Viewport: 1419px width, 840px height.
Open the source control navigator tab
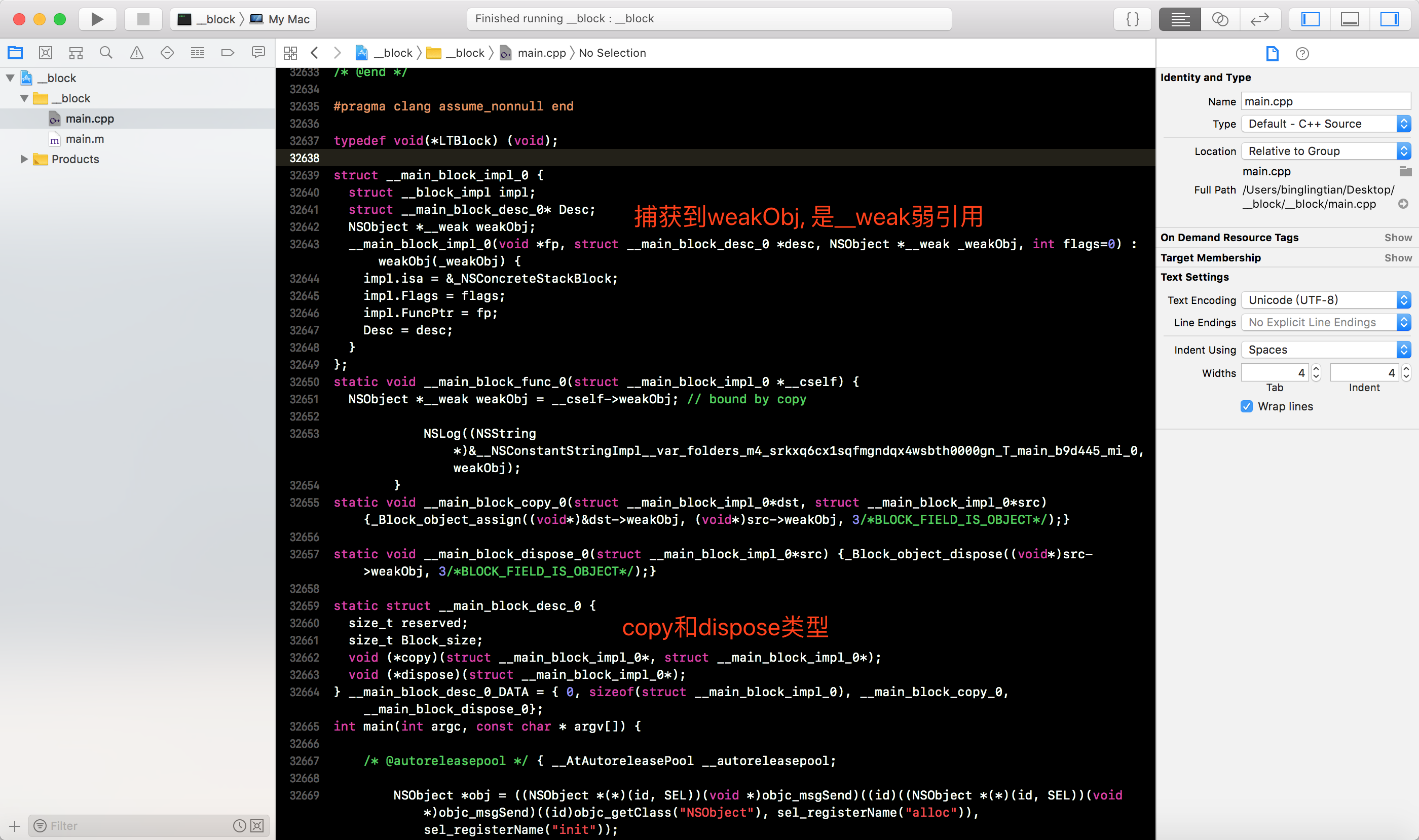coord(45,53)
